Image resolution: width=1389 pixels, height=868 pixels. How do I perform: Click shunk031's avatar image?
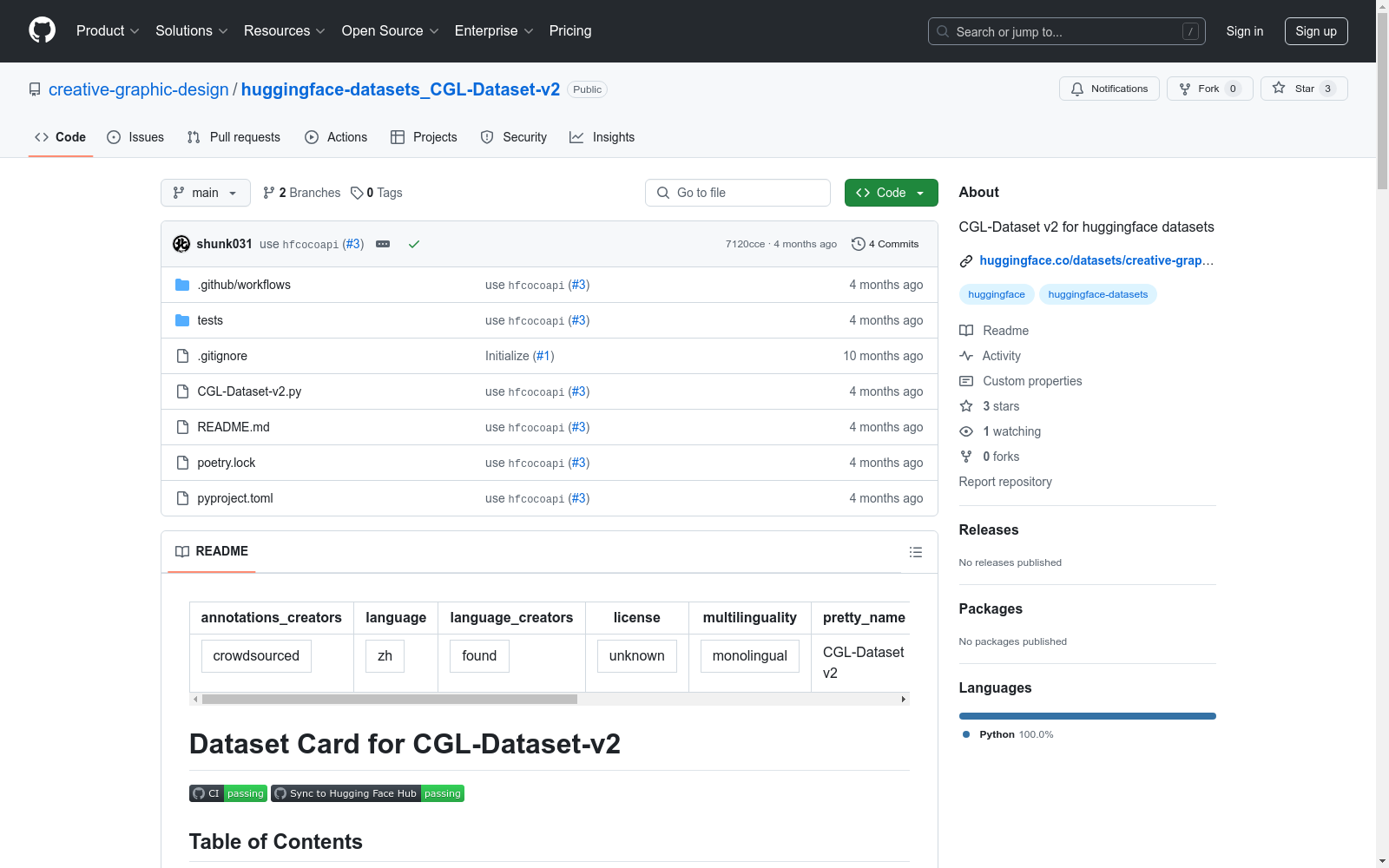click(x=181, y=244)
